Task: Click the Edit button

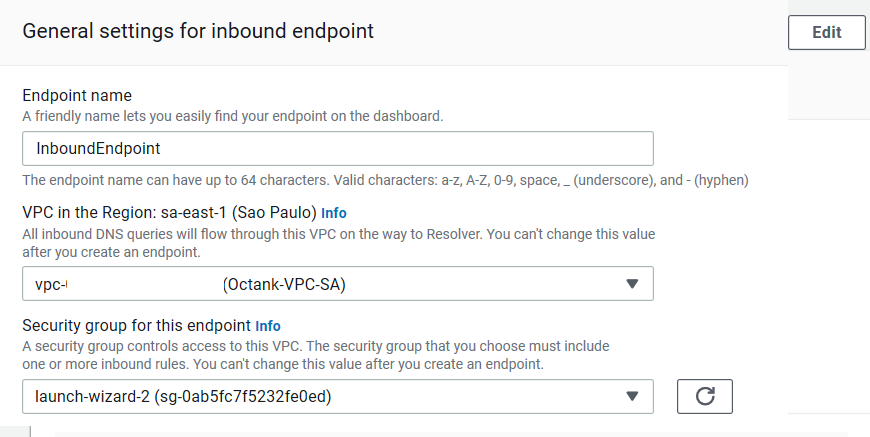Action: click(826, 32)
